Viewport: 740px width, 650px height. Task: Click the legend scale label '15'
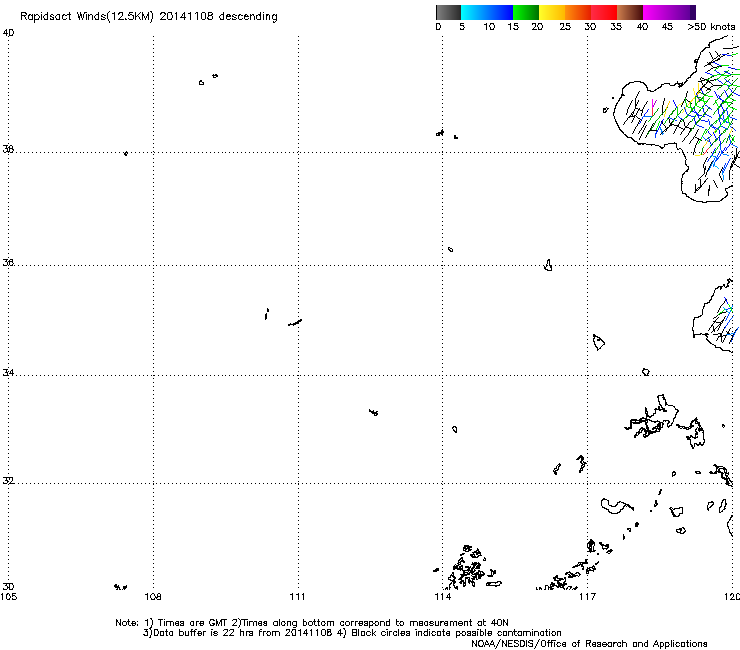tap(513, 27)
